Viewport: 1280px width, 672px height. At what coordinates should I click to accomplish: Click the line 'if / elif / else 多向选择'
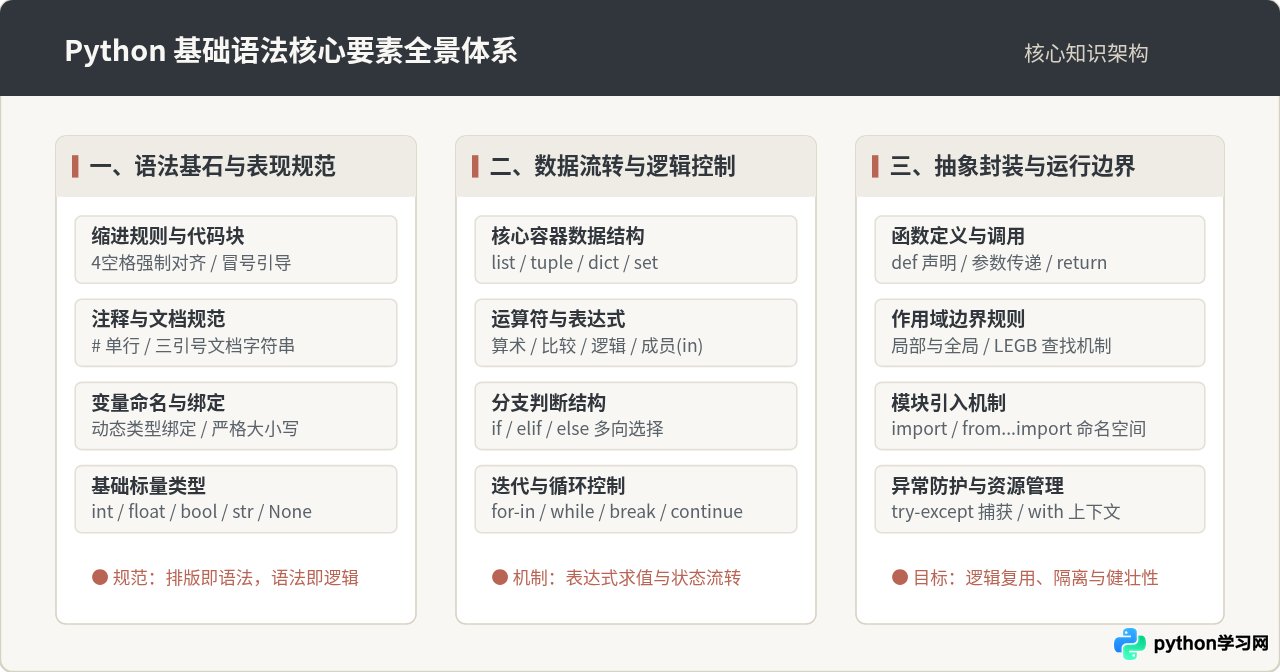[x=577, y=429]
